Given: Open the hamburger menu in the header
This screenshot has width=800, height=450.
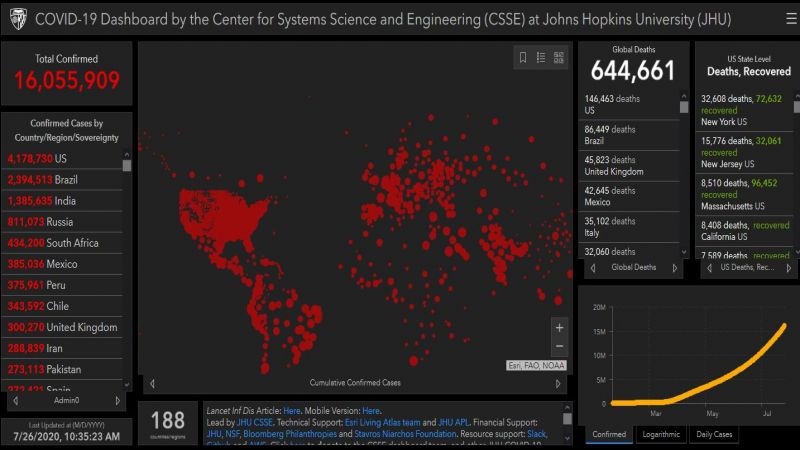Looking at the screenshot, I should 791,19.
